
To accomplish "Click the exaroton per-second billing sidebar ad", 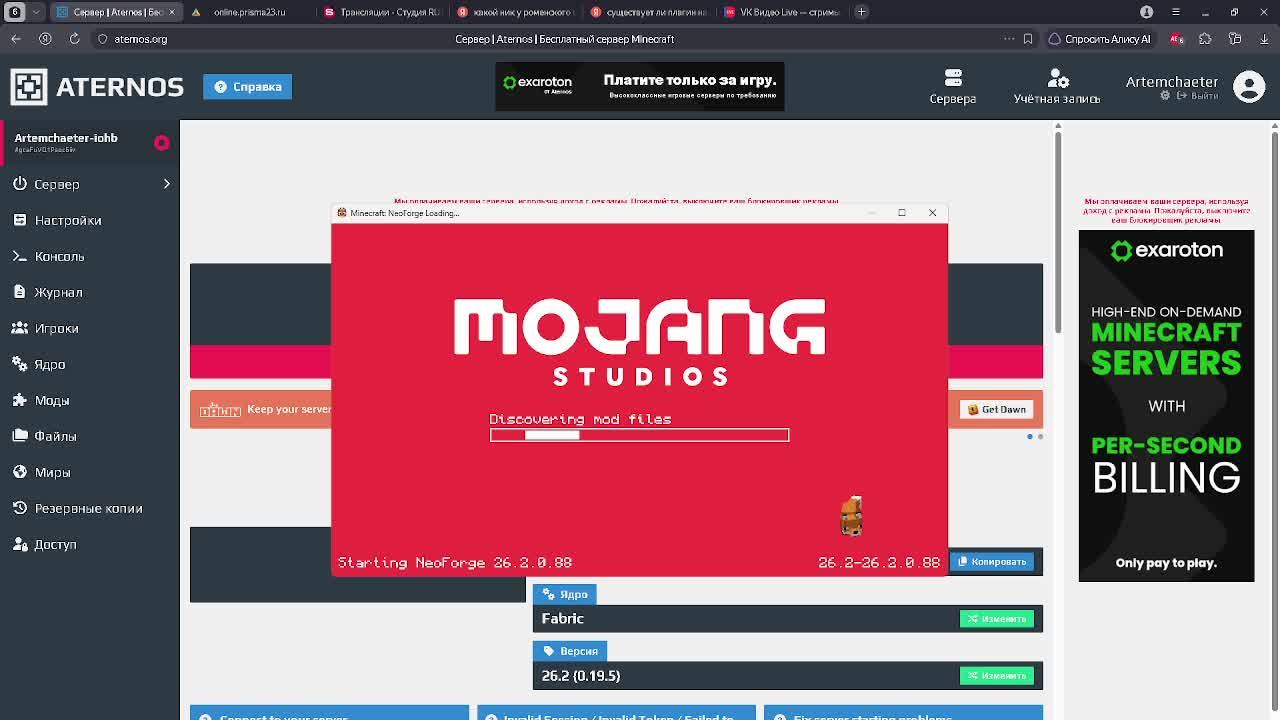I will coord(1166,406).
